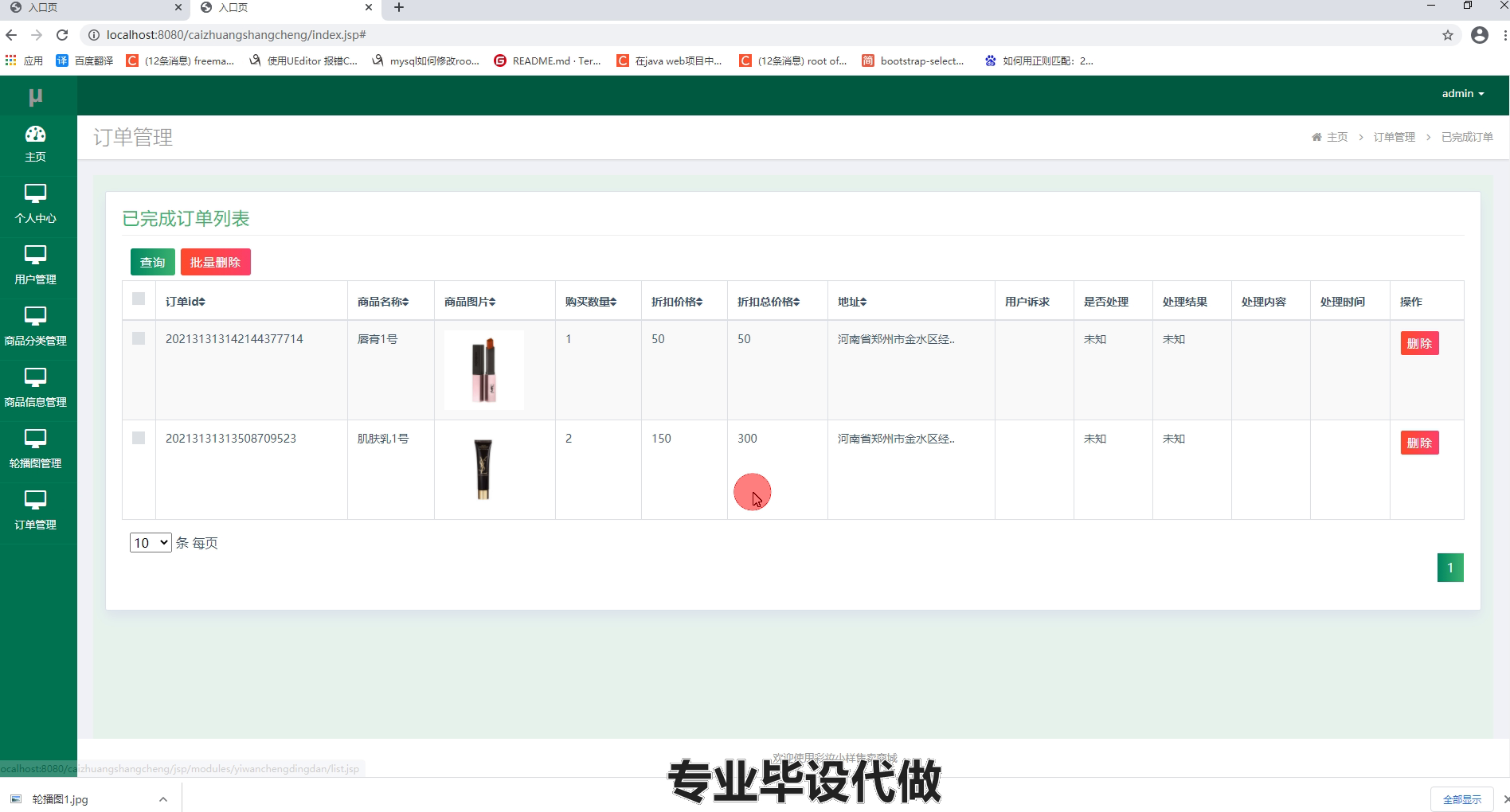1510x812 pixels.
Task: Tick the select-all checkbox in table header
Action: click(139, 299)
